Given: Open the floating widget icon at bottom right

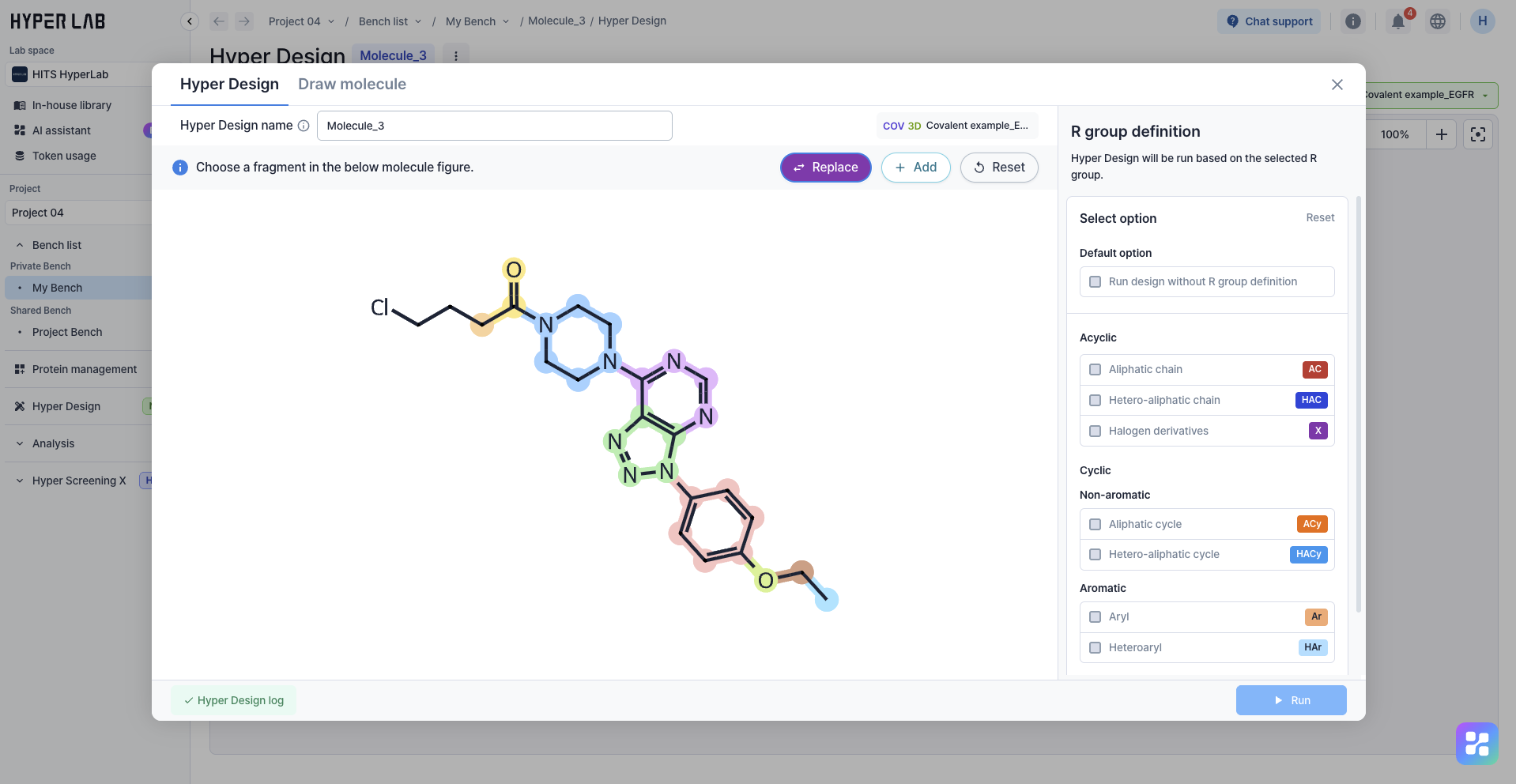Looking at the screenshot, I should [x=1476, y=743].
